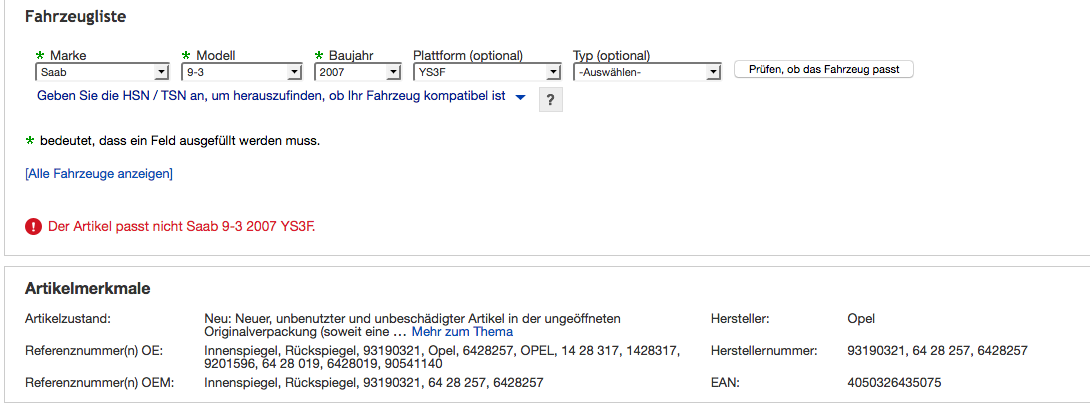This screenshot has height=417, width=1090.
Task: Open the Typ dropdown showing -Auswählen-
Action: click(x=646, y=72)
